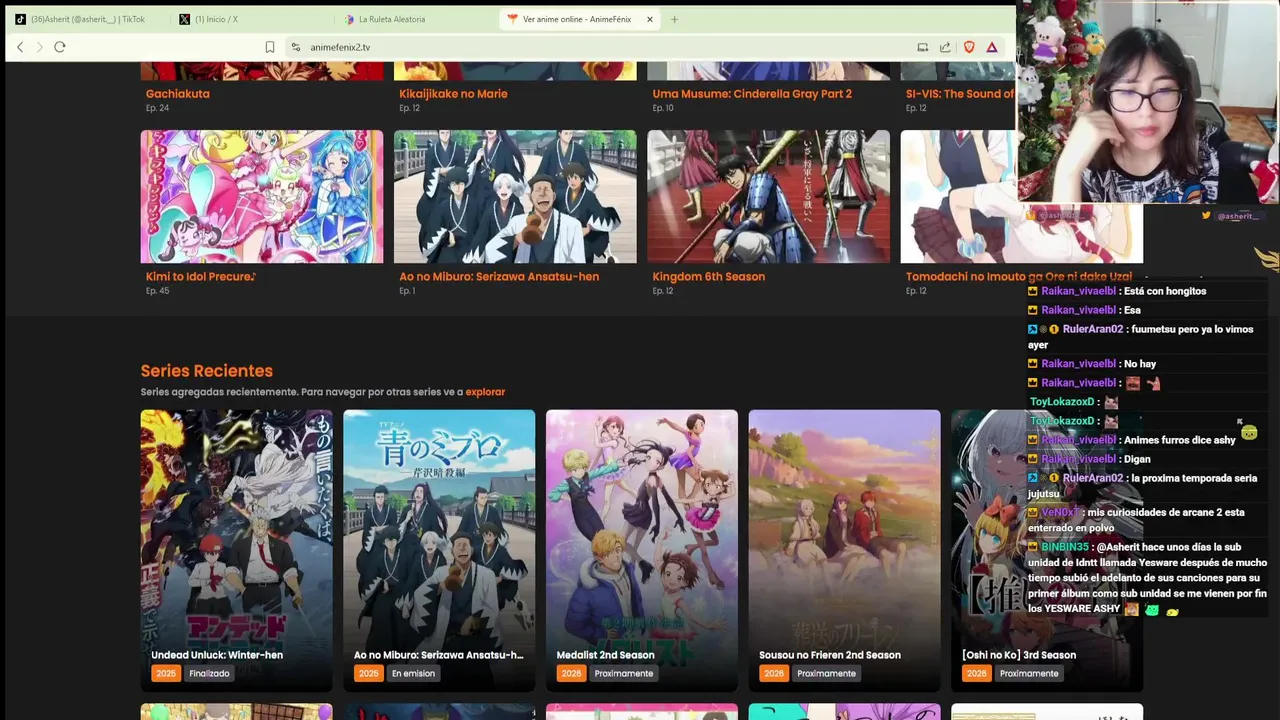This screenshot has width=1280, height=720.
Task: Open Kikaijikake no Marie title link
Action: [453, 94]
